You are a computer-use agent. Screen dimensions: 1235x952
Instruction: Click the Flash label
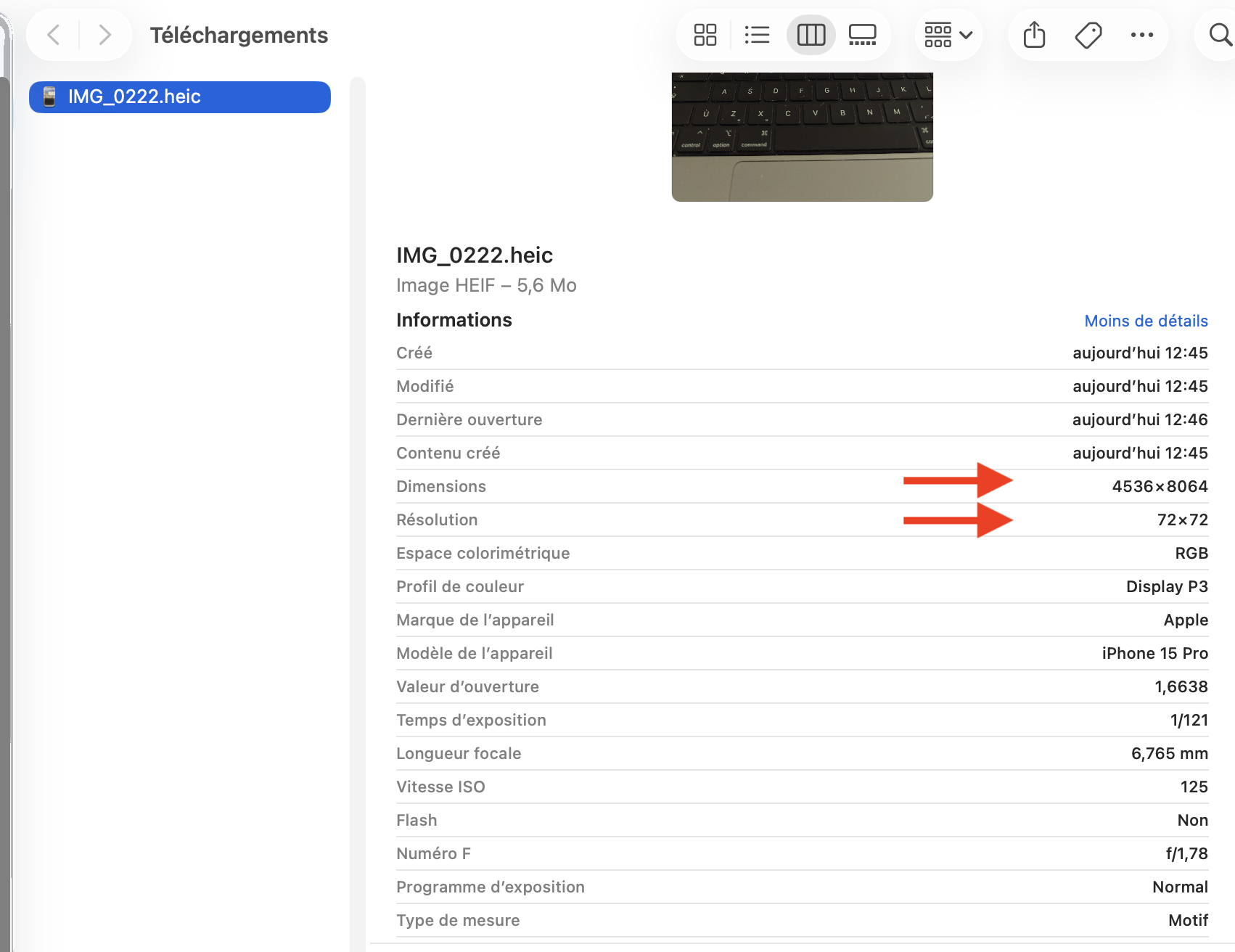click(417, 820)
